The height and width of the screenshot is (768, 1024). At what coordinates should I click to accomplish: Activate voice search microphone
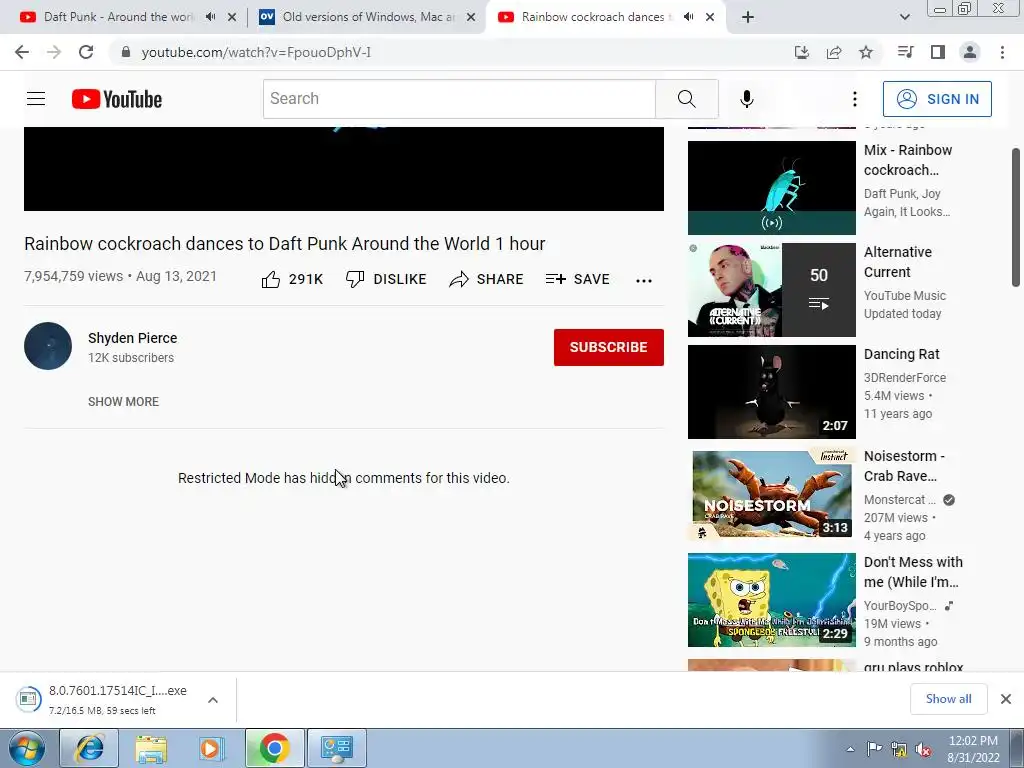tap(746, 99)
